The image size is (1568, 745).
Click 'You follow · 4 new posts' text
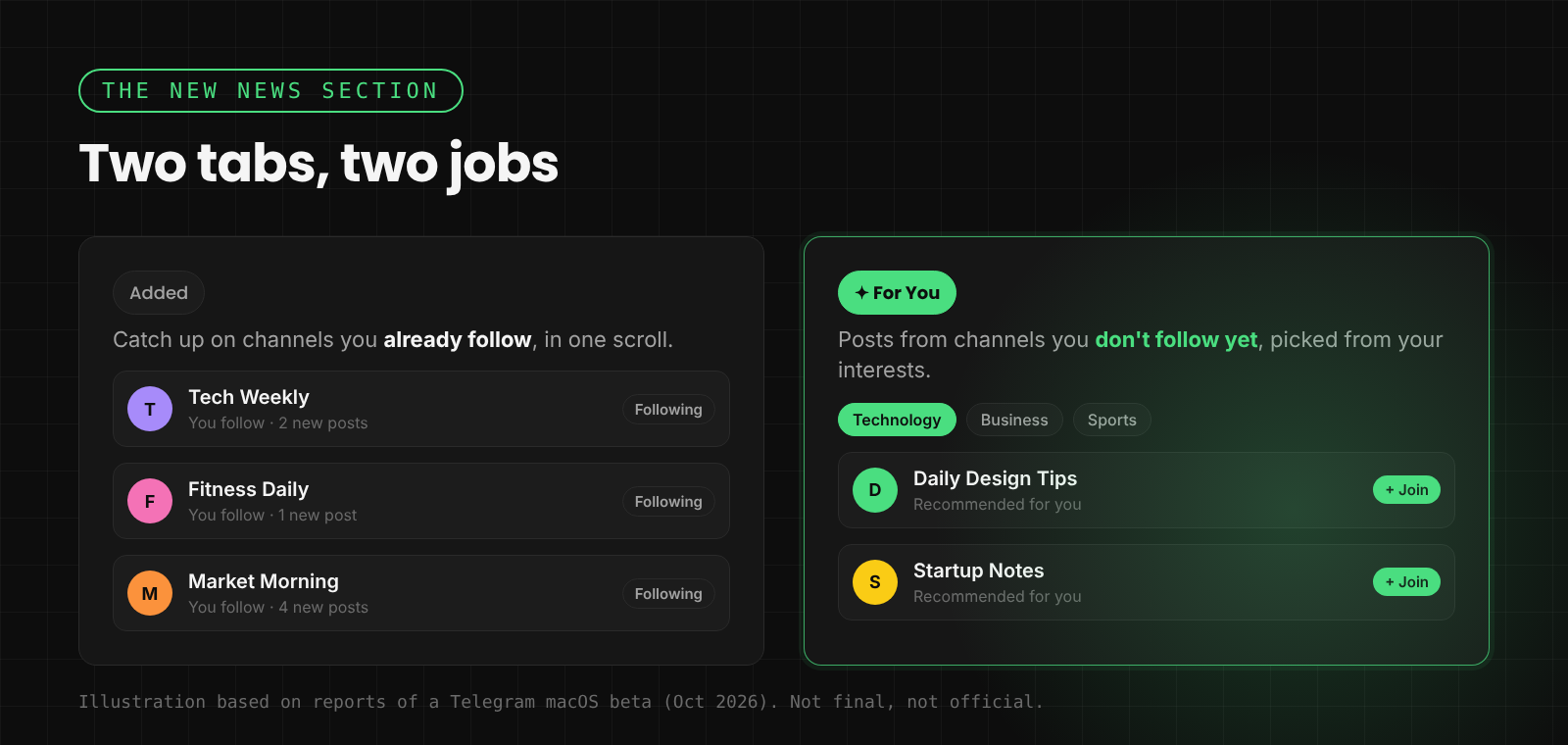(278, 608)
